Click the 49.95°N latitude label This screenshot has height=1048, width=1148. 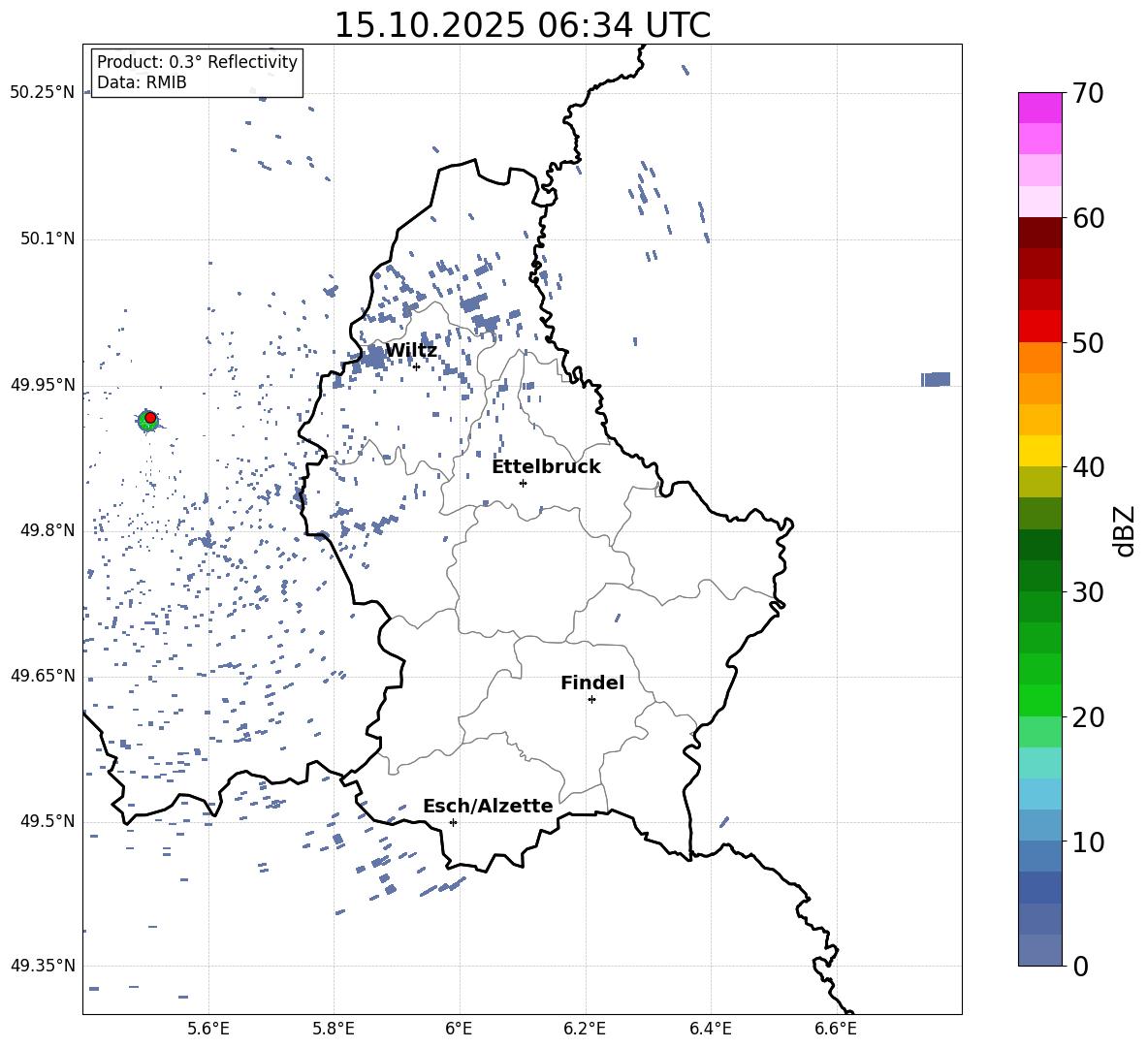click(43, 385)
